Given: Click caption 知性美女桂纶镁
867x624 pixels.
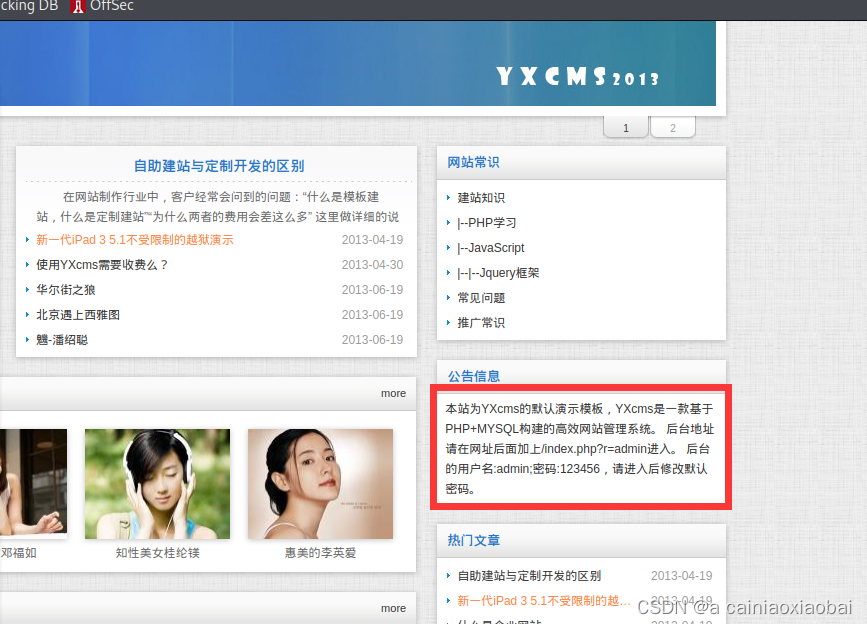Looking at the screenshot, I should coord(158,553).
